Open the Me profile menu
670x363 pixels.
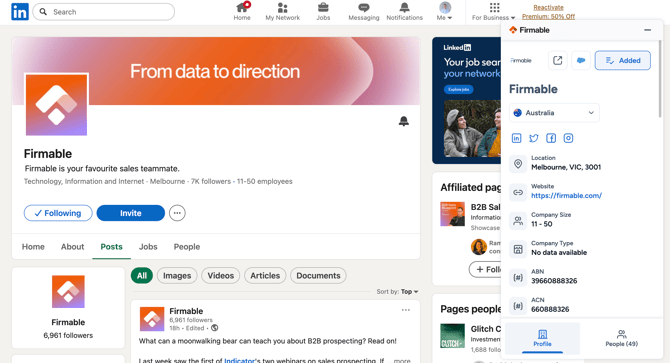[445, 12]
